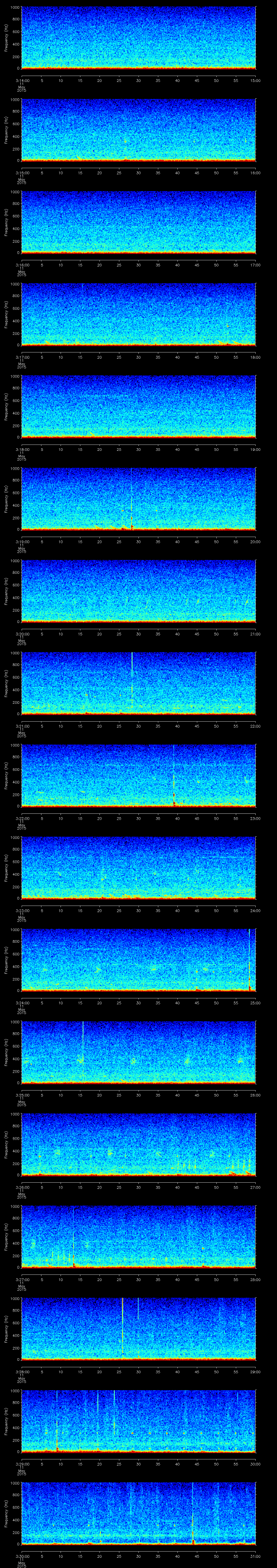Screen dimensions: 277x1568
Task: Click Frequency (Hz) axis label of top spectrogram
Action: (x=6, y=38)
